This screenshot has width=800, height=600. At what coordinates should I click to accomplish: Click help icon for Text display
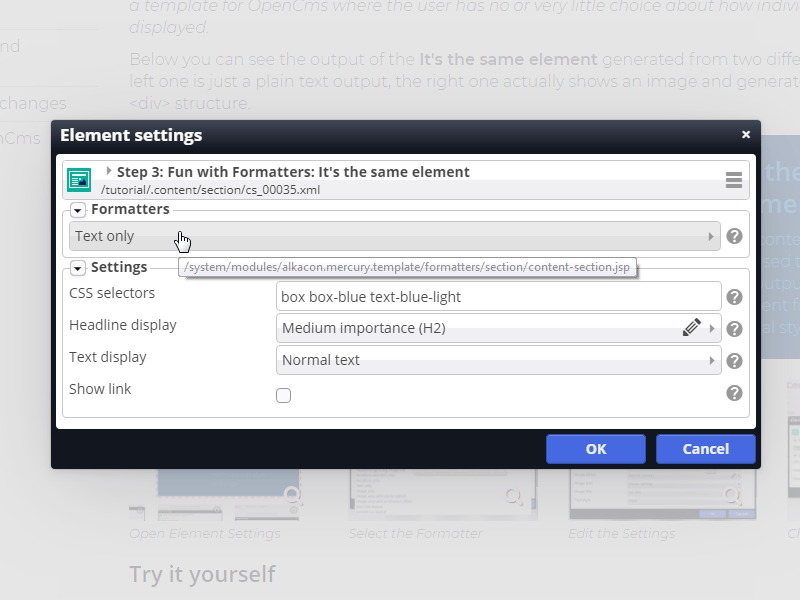(734, 361)
